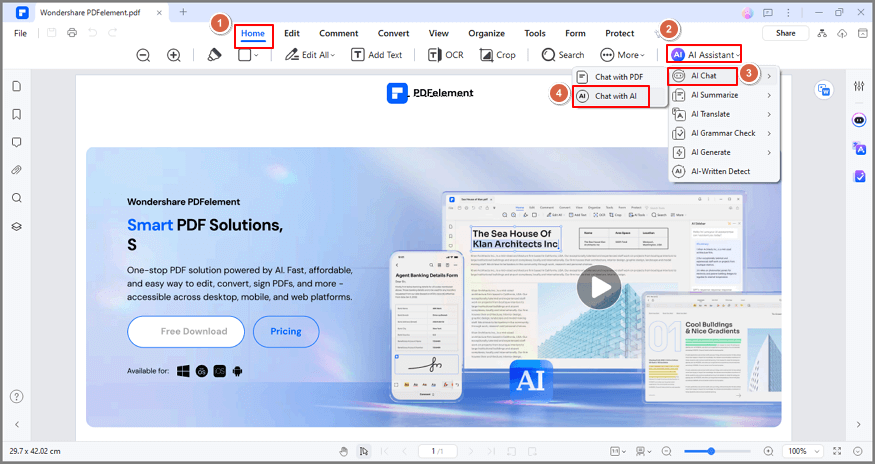Click the undo arrow
The image size is (875, 464).
(93, 33)
